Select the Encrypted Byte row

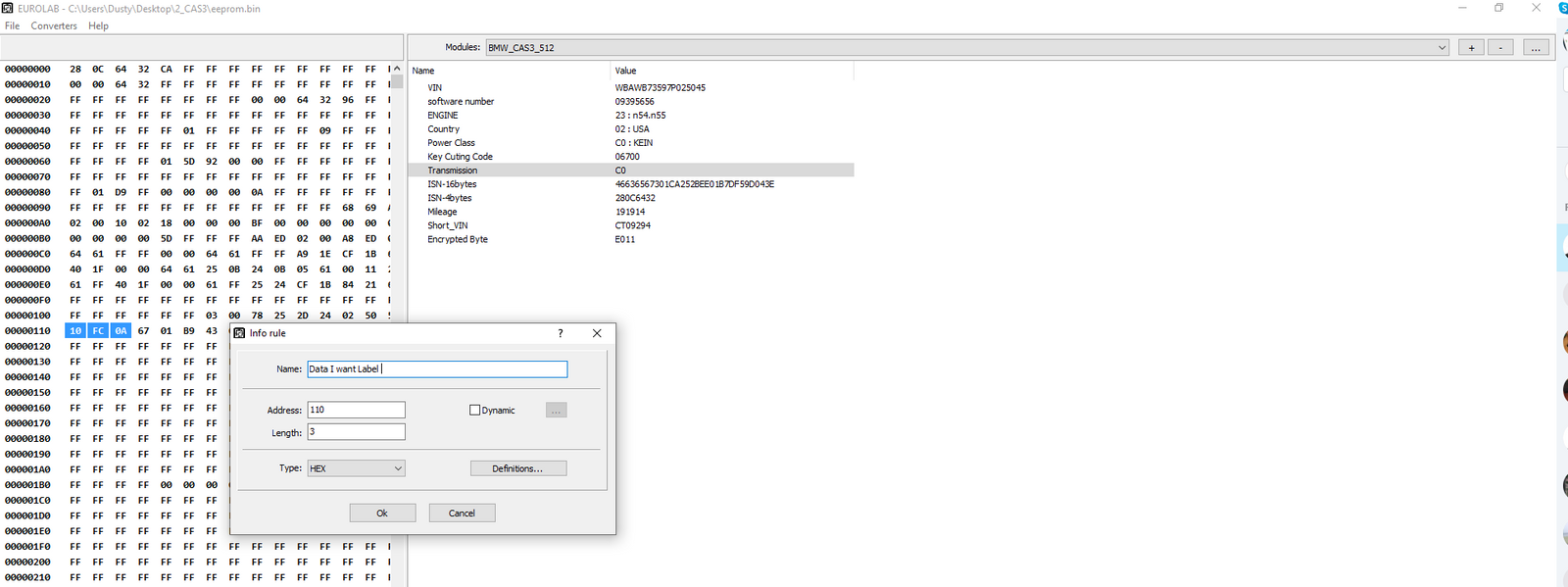(x=631, y=238)
